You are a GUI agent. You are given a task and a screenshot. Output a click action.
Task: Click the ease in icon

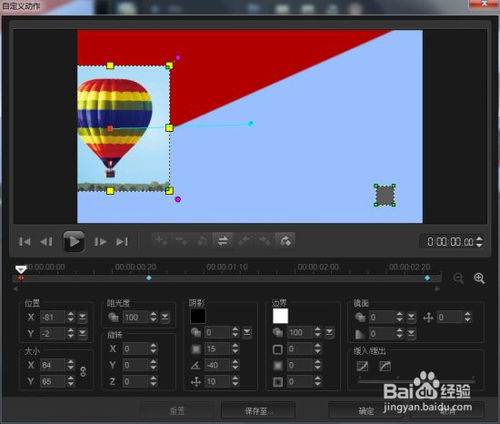(362, 366)
